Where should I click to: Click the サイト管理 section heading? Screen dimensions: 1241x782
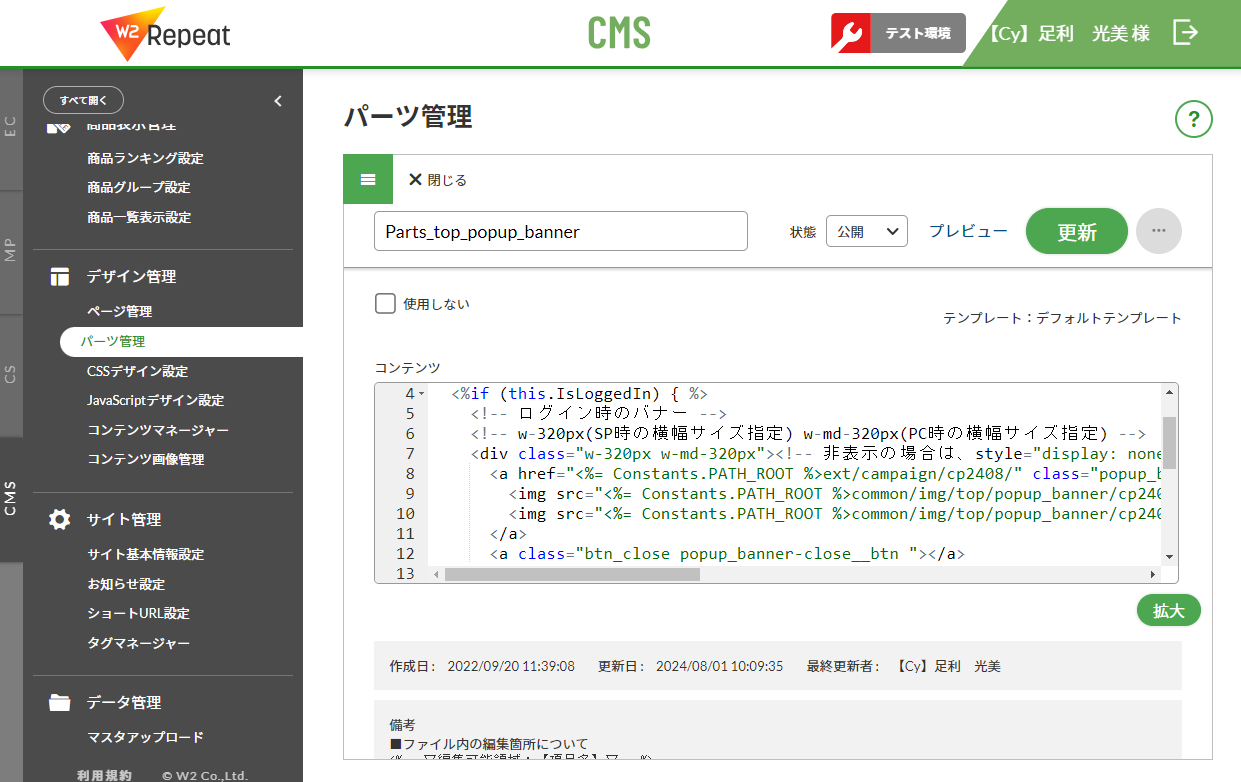click(x=124, y=520)
